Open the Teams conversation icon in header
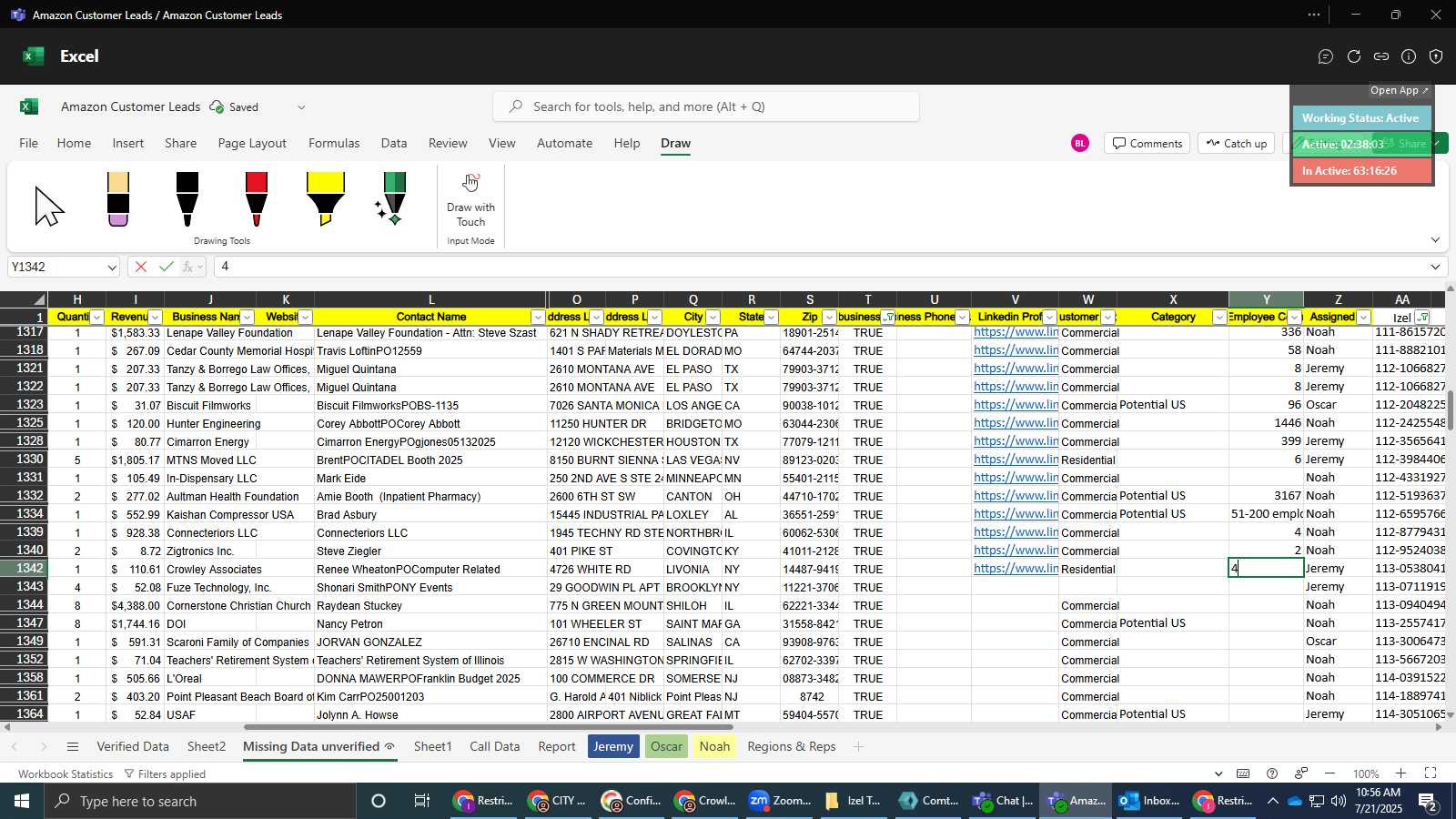Viewport: 1456px width, 819px height. coord(1326,56)
